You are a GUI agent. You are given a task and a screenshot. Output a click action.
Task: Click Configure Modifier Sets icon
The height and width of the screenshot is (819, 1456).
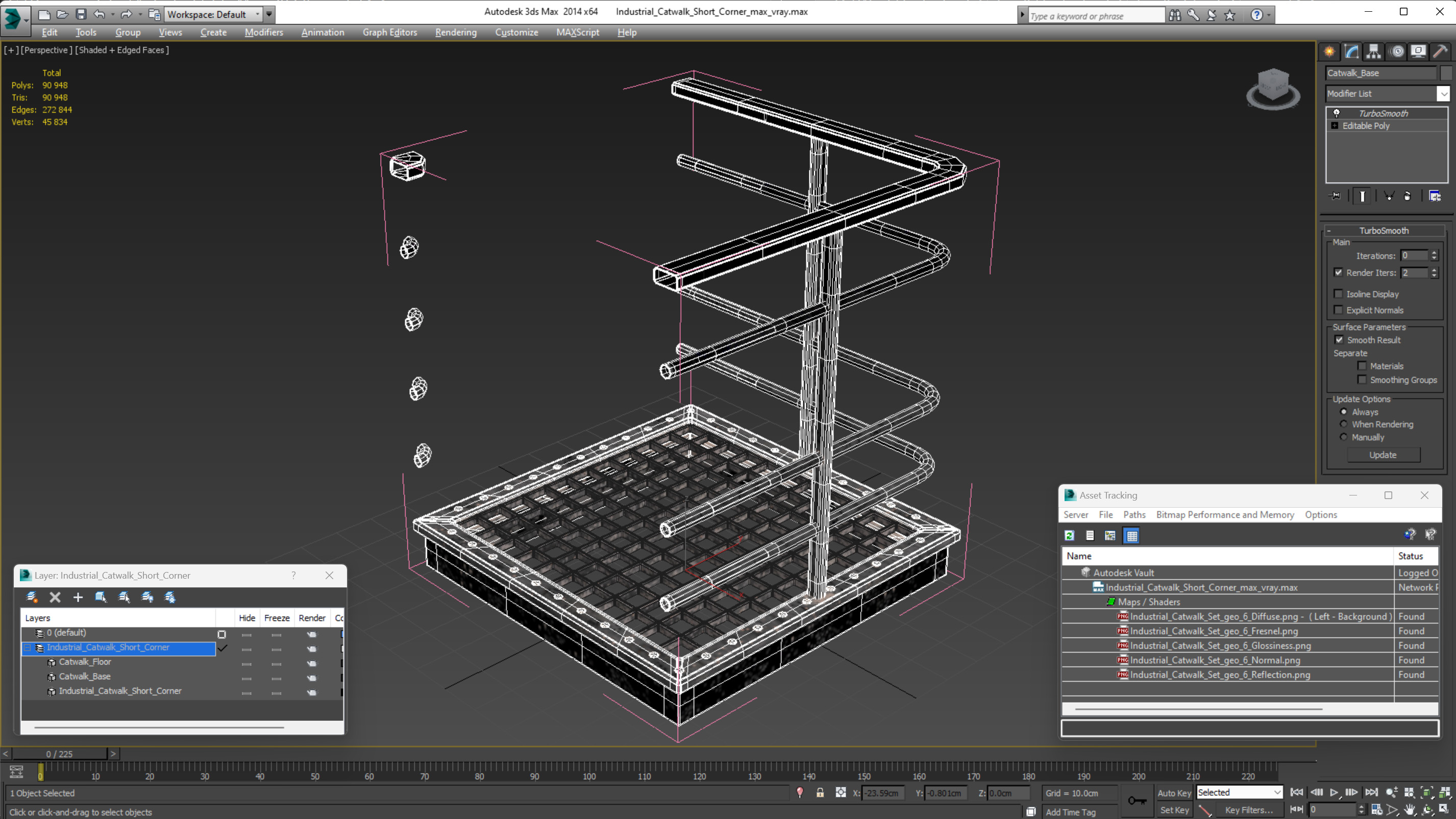[1435, 196]
